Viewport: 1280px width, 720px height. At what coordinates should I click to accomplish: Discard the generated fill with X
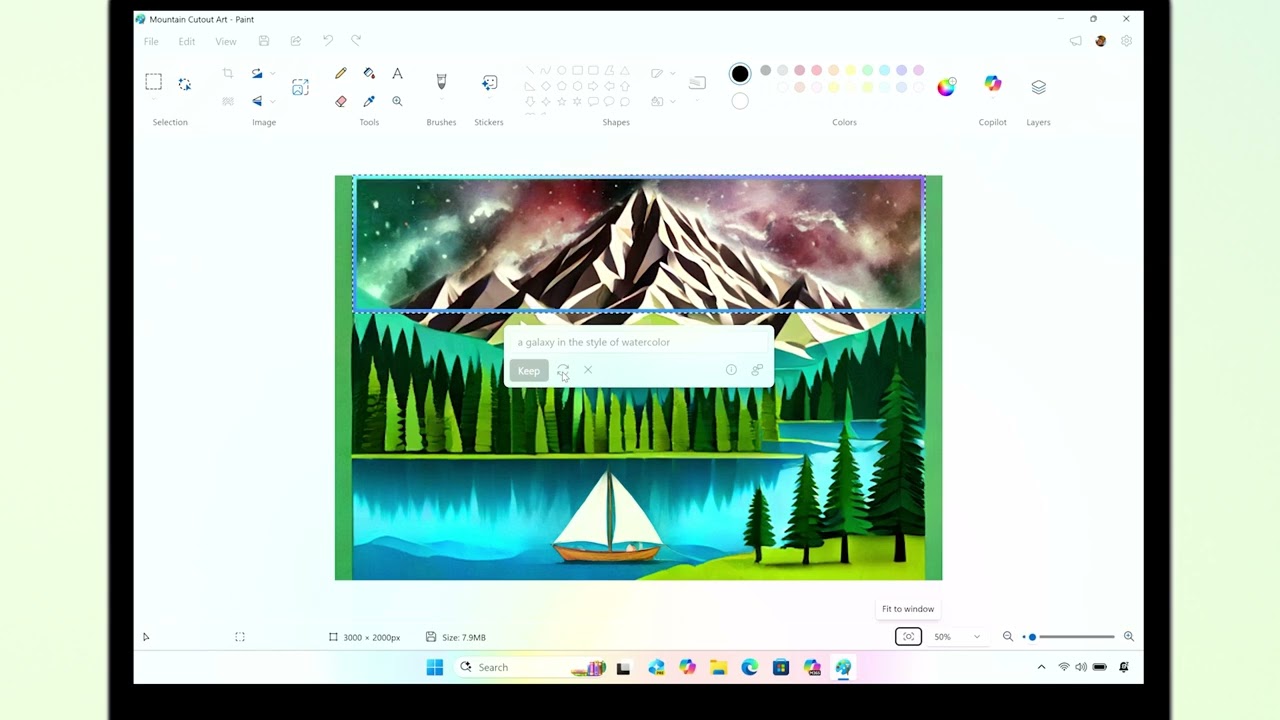pos(588,370)
